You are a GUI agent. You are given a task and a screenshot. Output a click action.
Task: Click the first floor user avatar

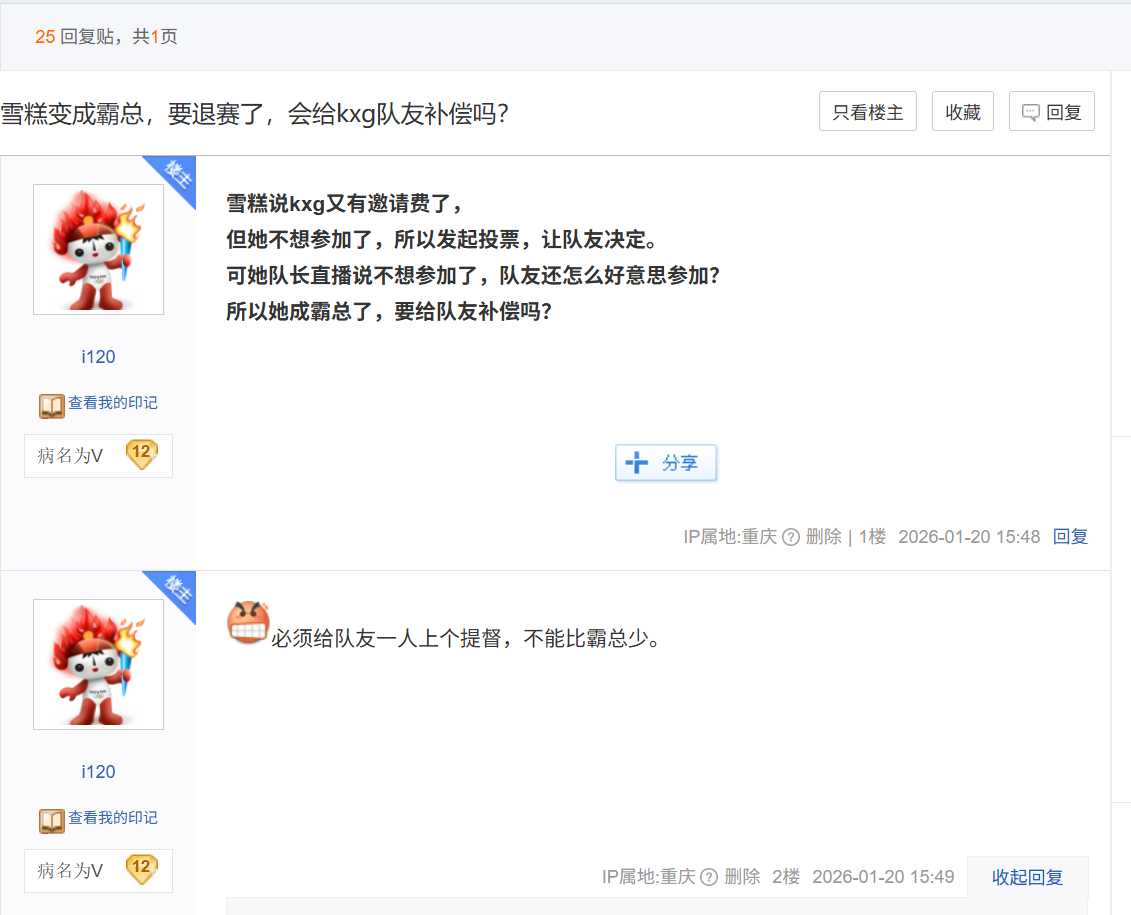98,249
